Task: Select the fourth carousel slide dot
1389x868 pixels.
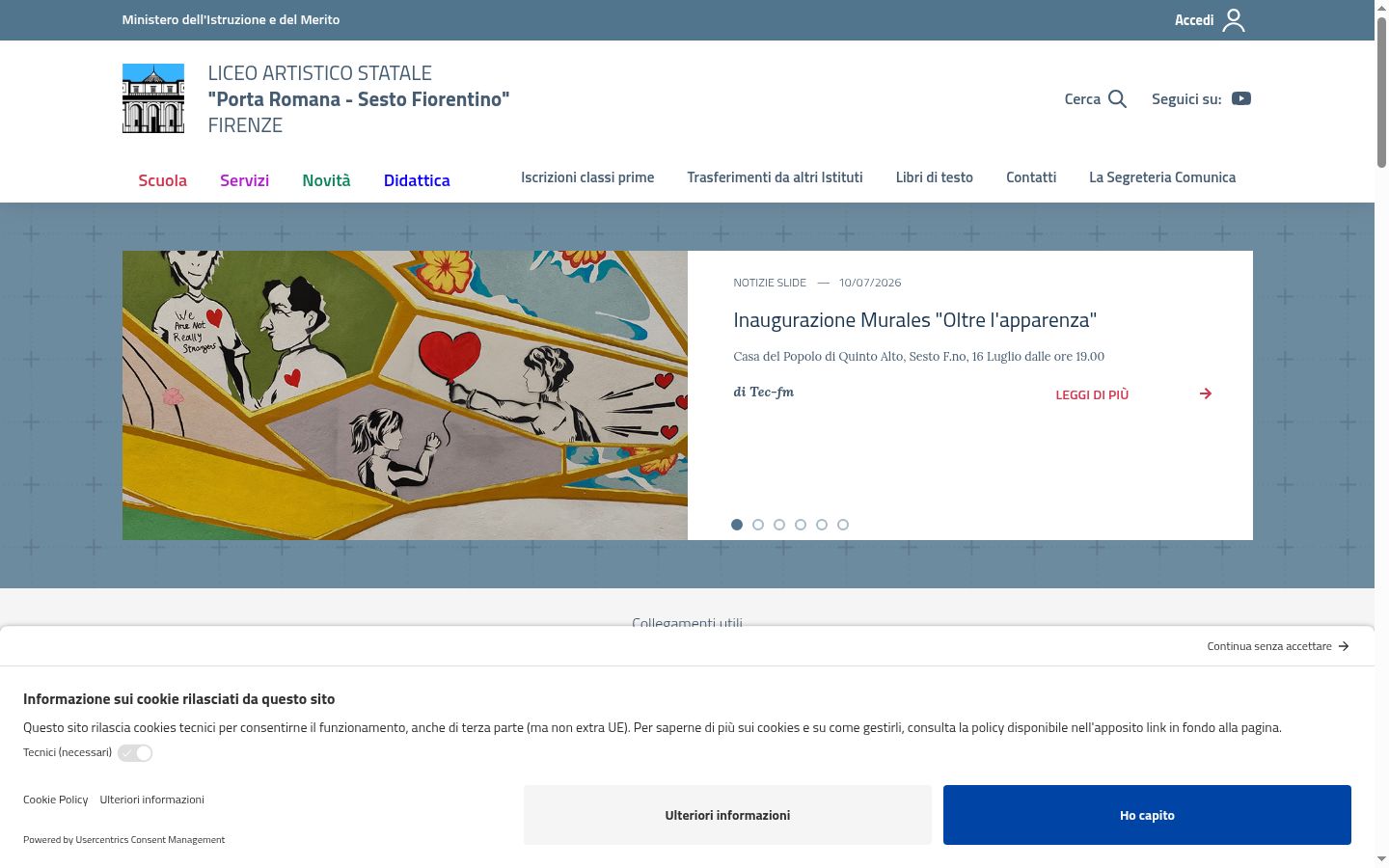Action: click(801, 525)
